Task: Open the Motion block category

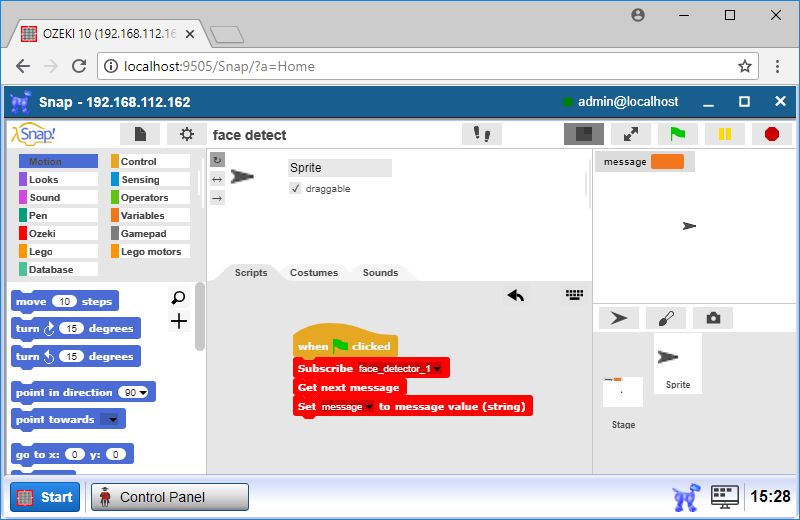Action: point(58,161)
